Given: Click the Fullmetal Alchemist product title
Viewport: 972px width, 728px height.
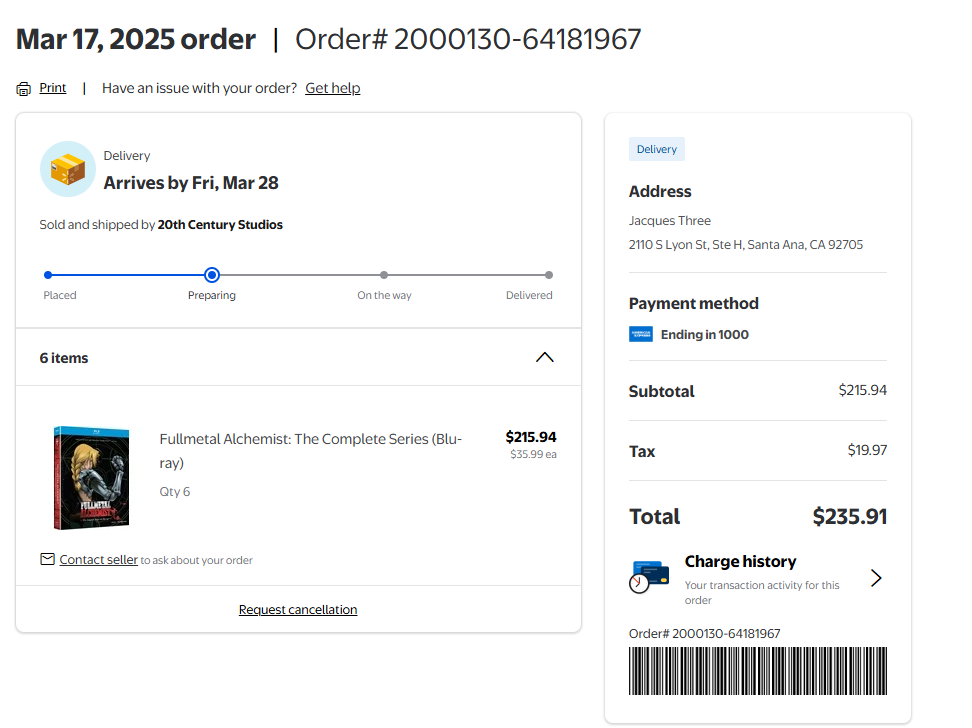Looking at the screenshot, I should [x=311, y=451].
